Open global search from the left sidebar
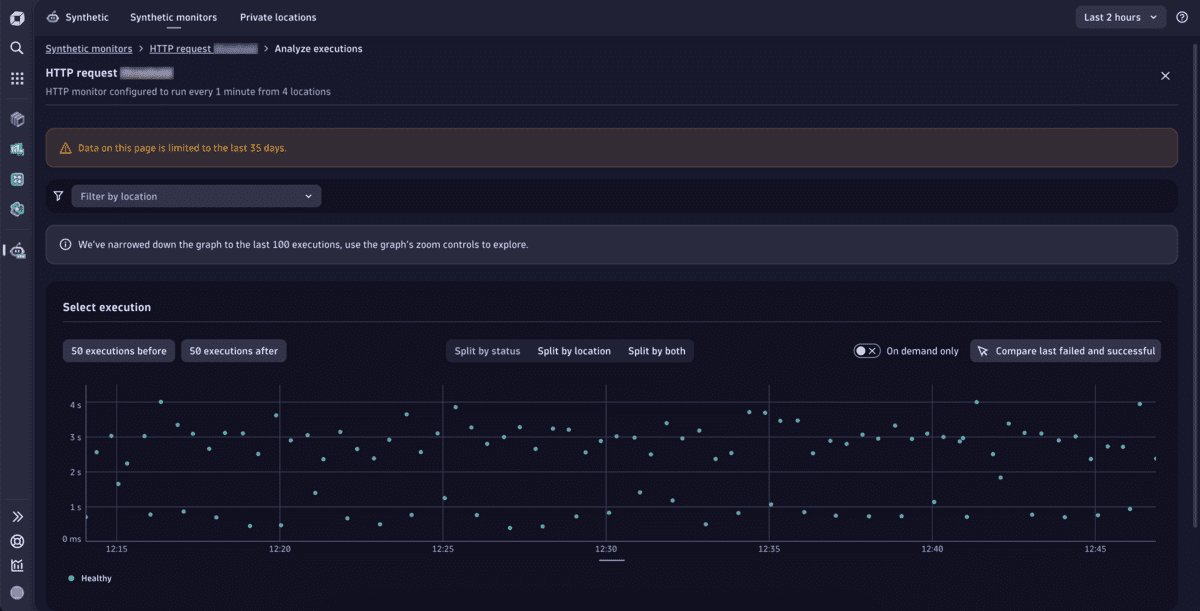The image size is (1200, 611). point(16,47)
